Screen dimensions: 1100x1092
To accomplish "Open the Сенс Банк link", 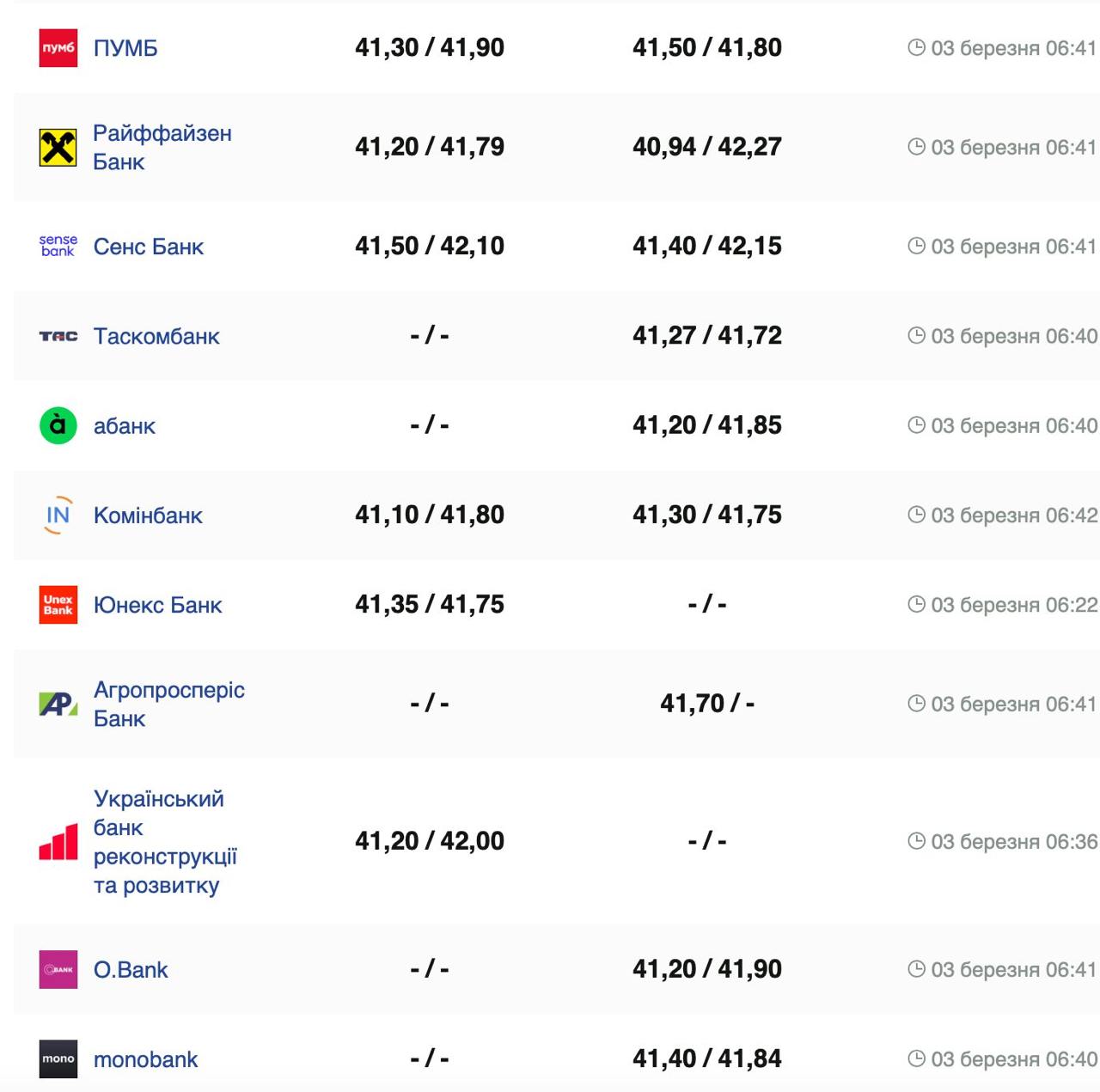I will point(149,247).
